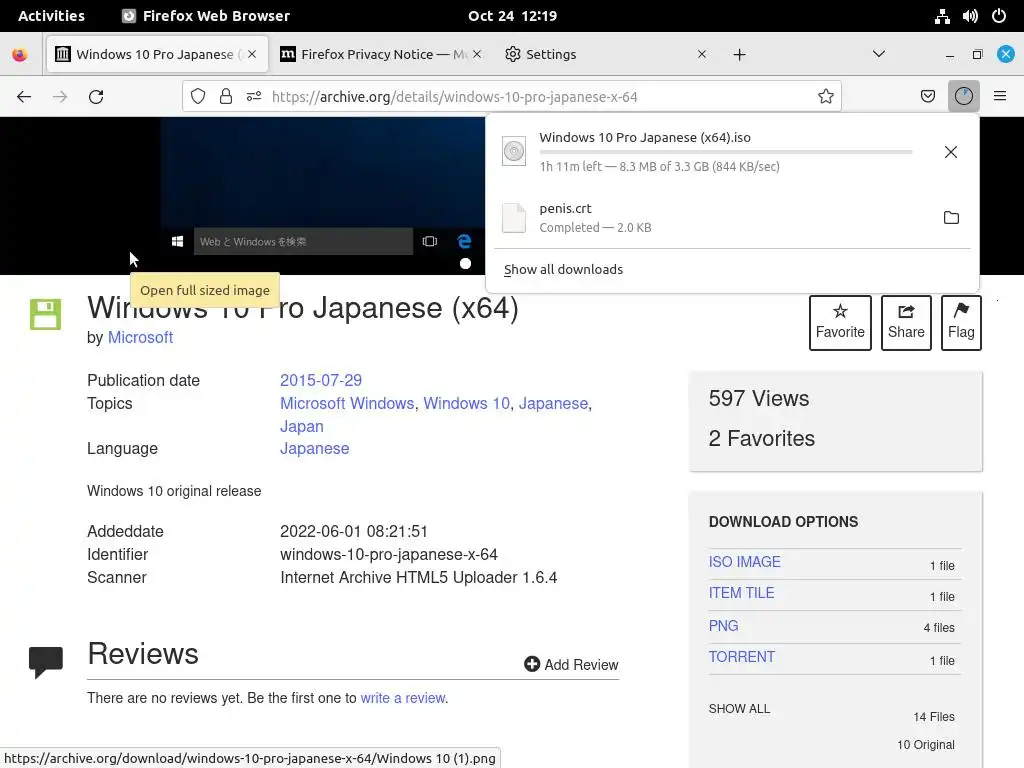The width and height of the screenshot is (1024, 768).
Task: Go back to the previous page
Action: [x=24, y=97]
